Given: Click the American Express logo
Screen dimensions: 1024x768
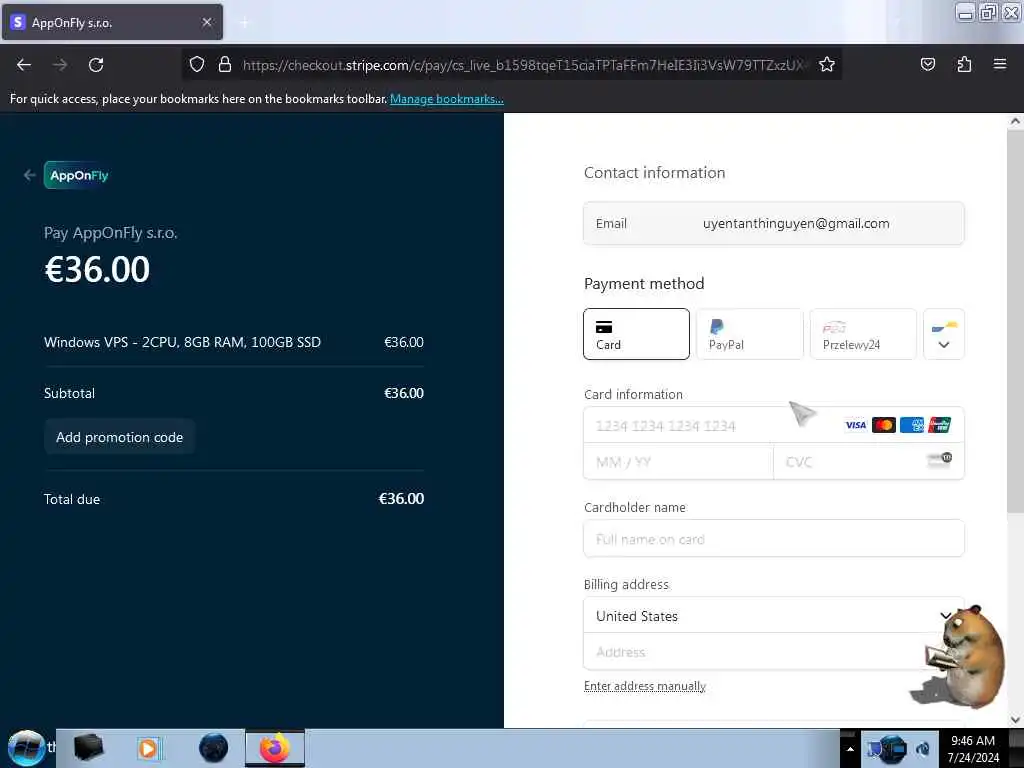Looking at the screenshot, I should (x=912, y=425).
